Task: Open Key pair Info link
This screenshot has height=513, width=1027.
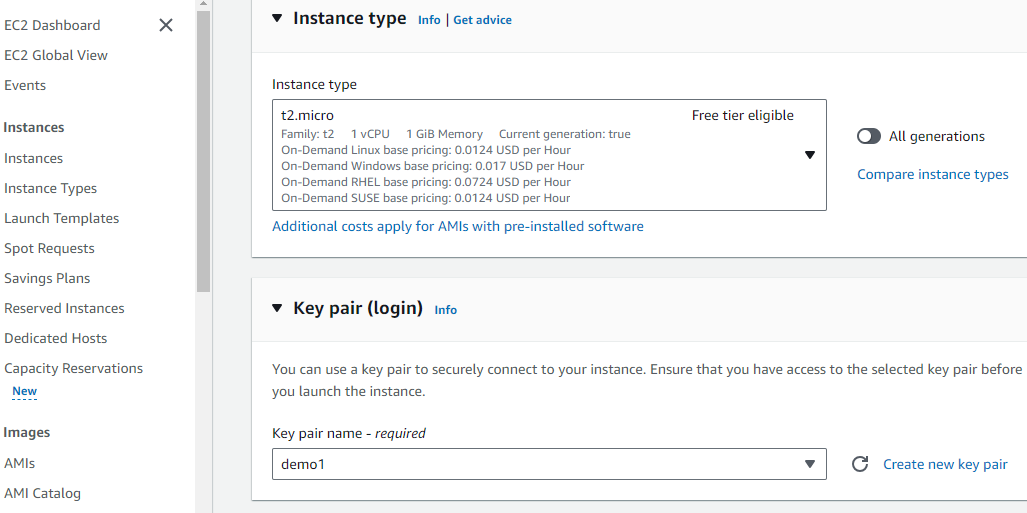Action: (445, 310)
